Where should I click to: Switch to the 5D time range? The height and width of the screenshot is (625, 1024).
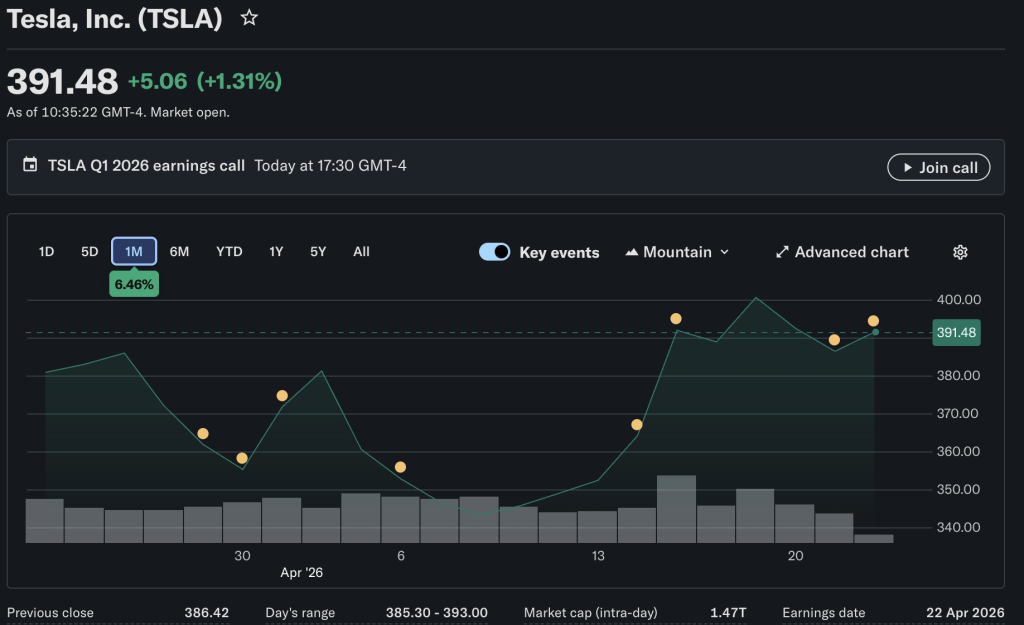click(90, 252)
